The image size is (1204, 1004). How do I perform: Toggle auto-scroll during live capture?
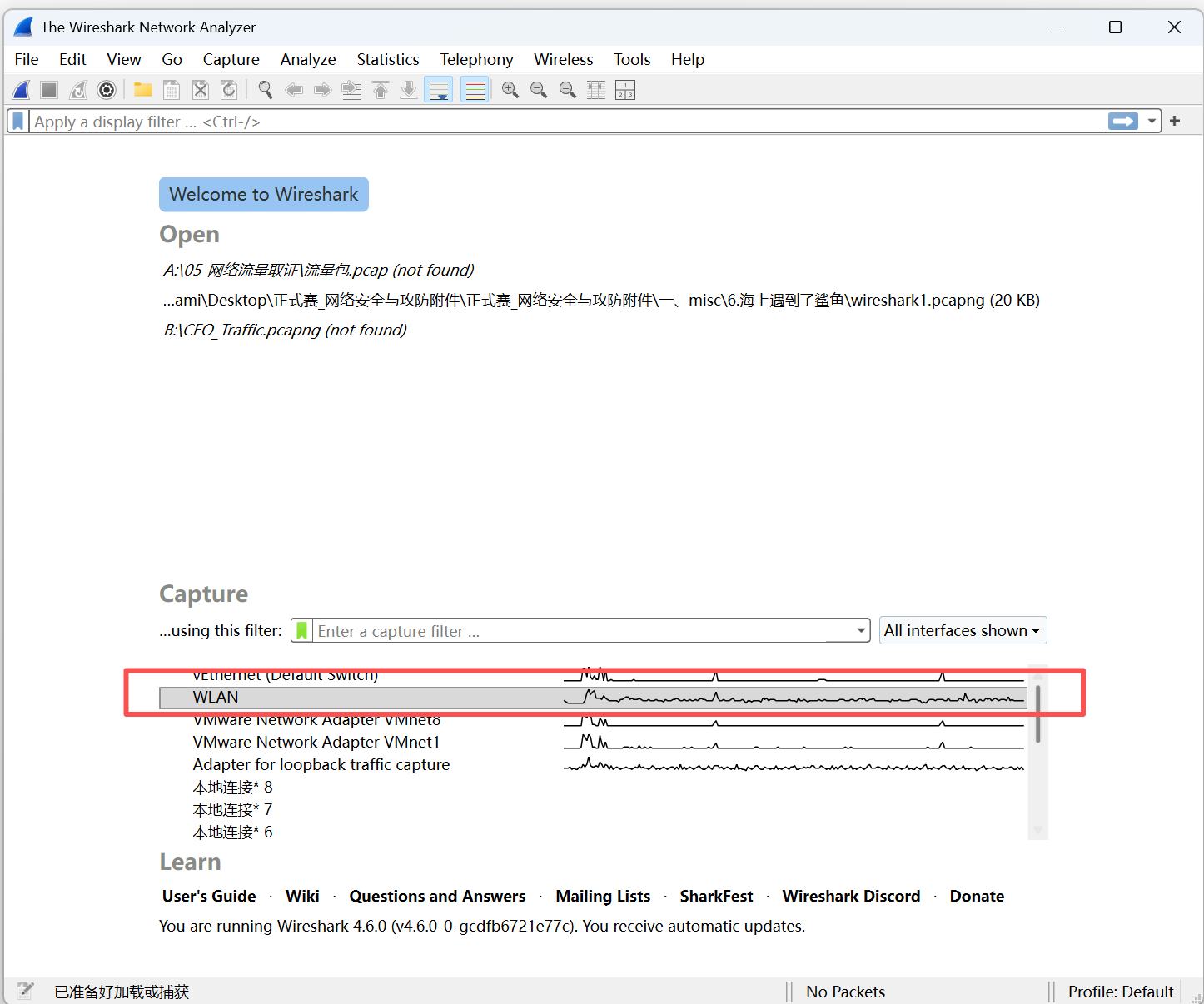coord(439,90)
